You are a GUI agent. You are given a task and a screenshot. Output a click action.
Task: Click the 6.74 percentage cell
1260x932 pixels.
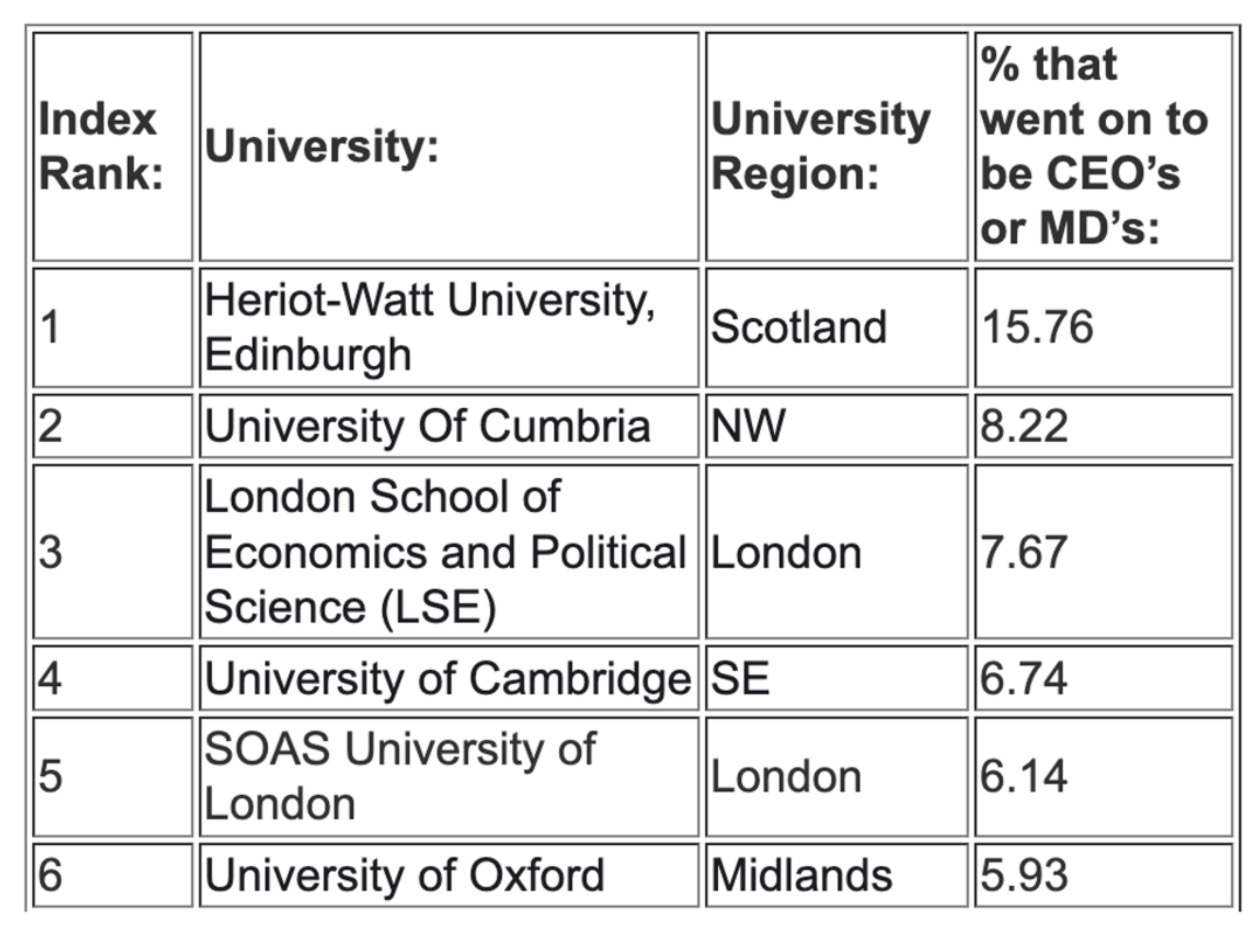[1104, 677]
